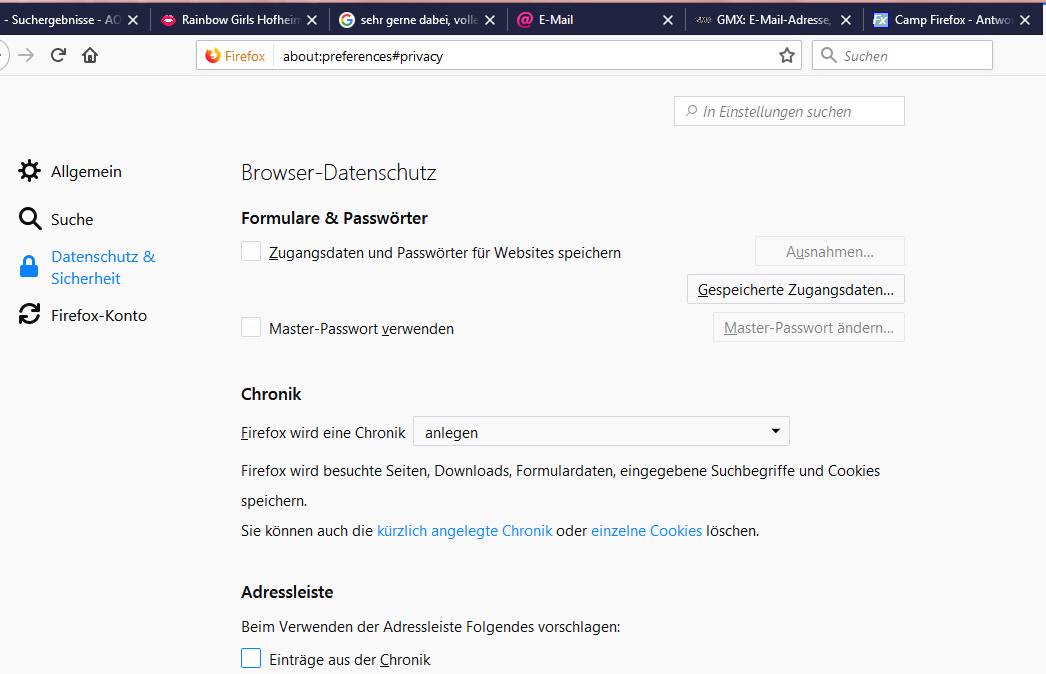Check Einträge aus der Chronik
Viewport: 1046px width, 674px height.
[x=251, y=659]
